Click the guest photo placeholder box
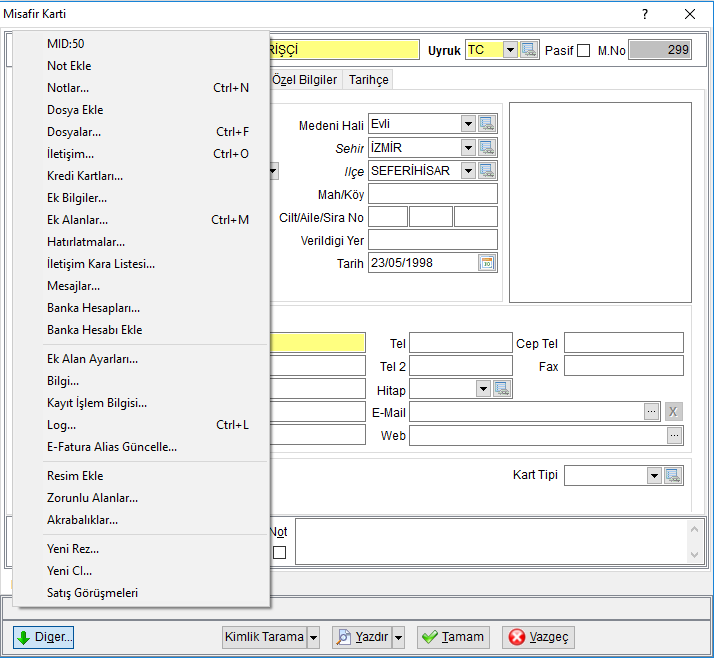The width and height of the screenshot is (714, 658). click(x=600, y=202)
